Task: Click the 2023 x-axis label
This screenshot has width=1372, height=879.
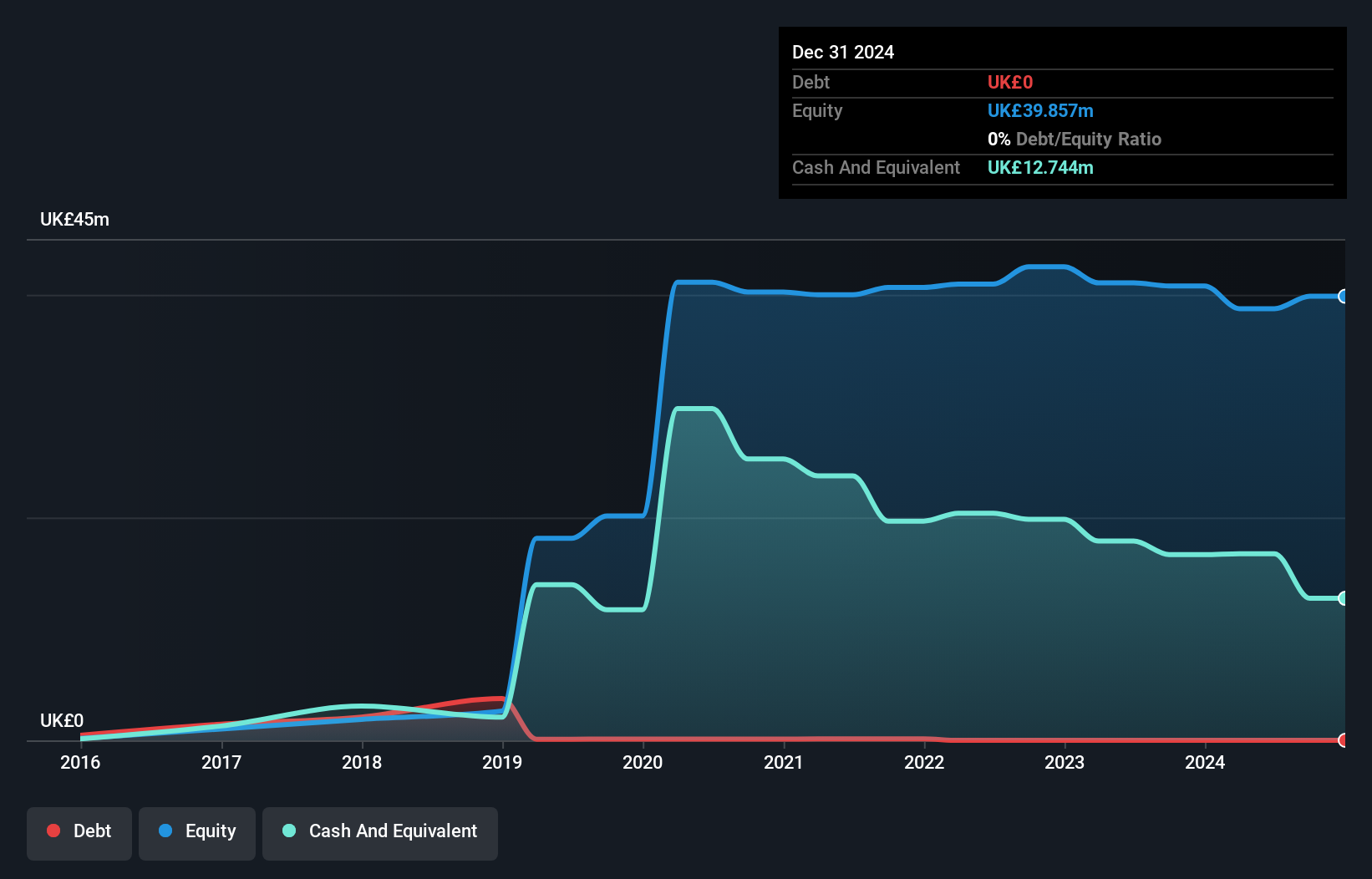Action: pos(1065,762)
